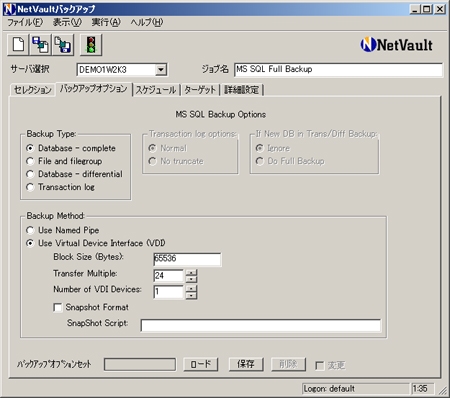This screenshot has height=398, width=450.
Task: Select the Transaction log backup type
Action: [30, 187]
